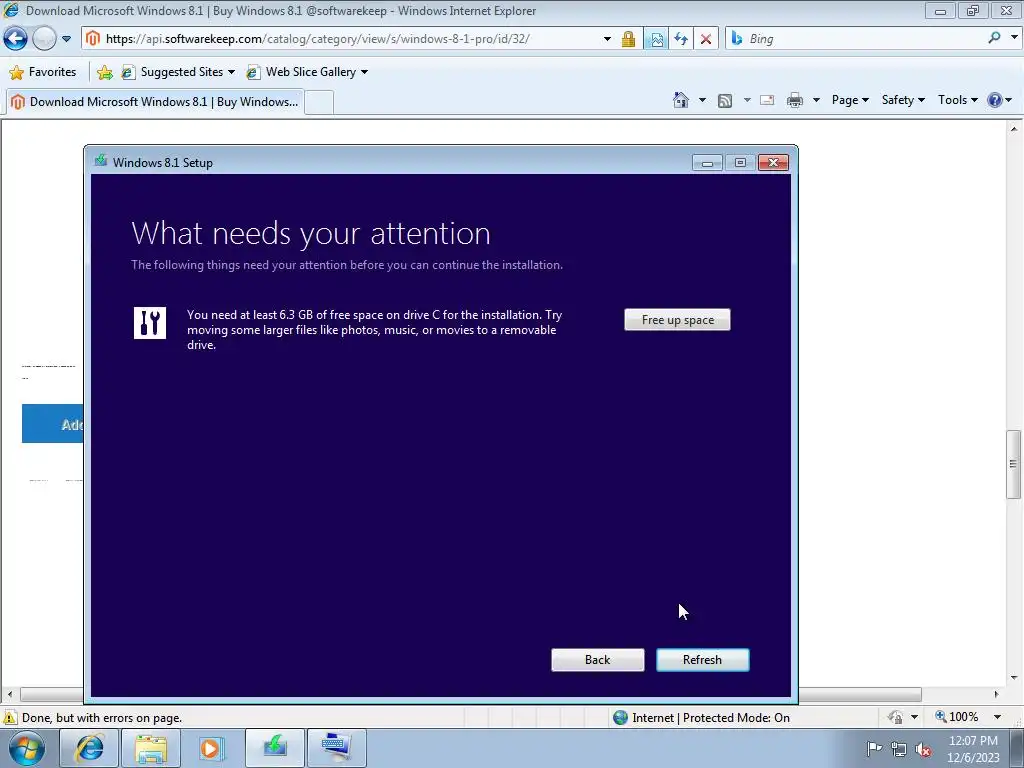Click the network tray icon

tap(899, 749)
